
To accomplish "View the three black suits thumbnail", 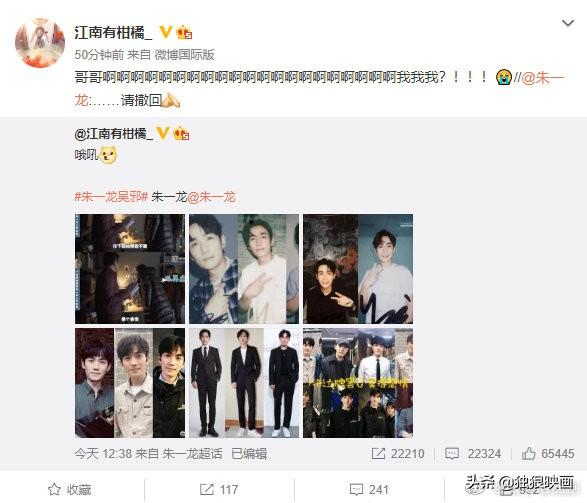I will coord(244,383).
